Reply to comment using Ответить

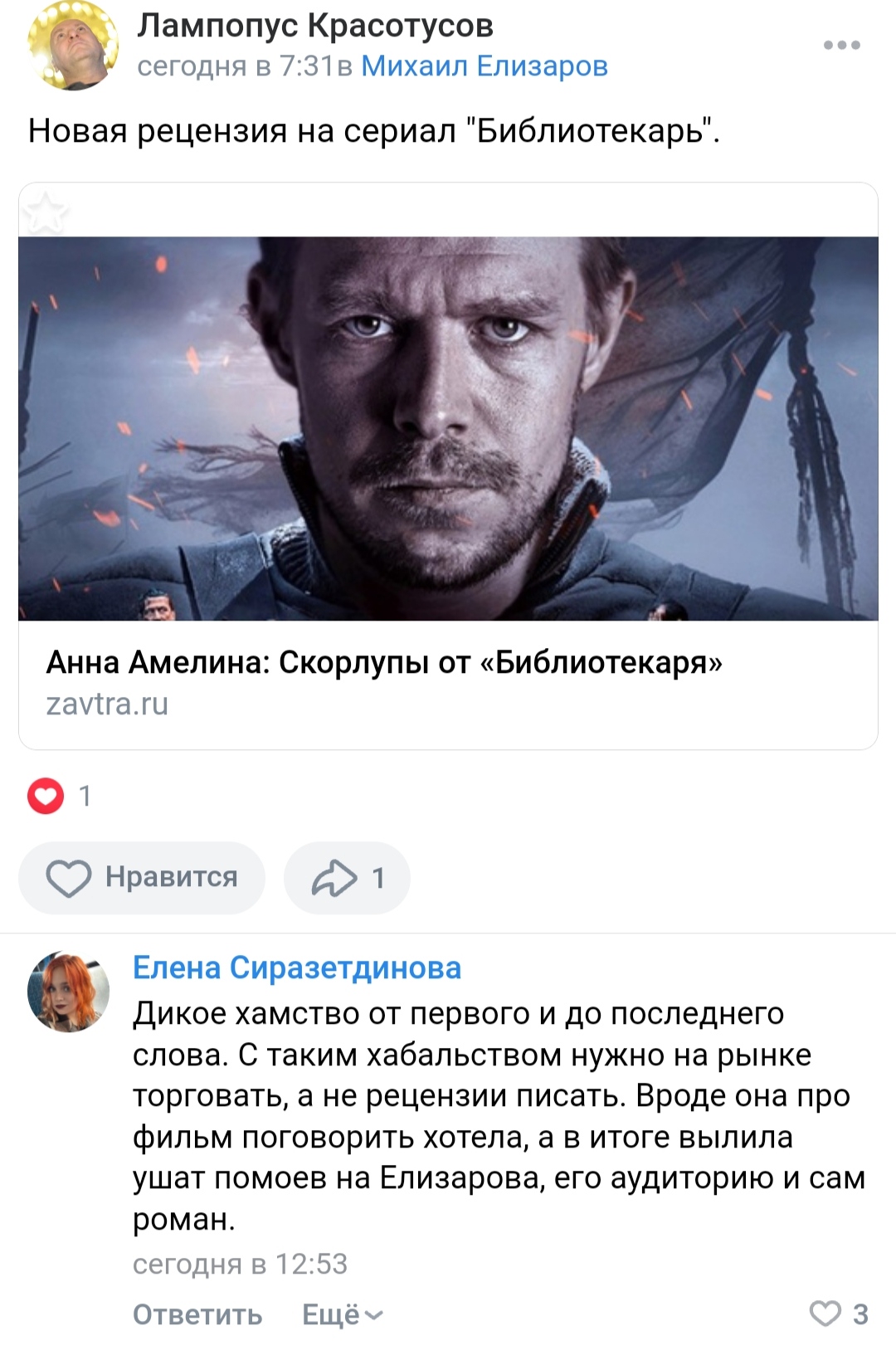(x=197, y=1314)
